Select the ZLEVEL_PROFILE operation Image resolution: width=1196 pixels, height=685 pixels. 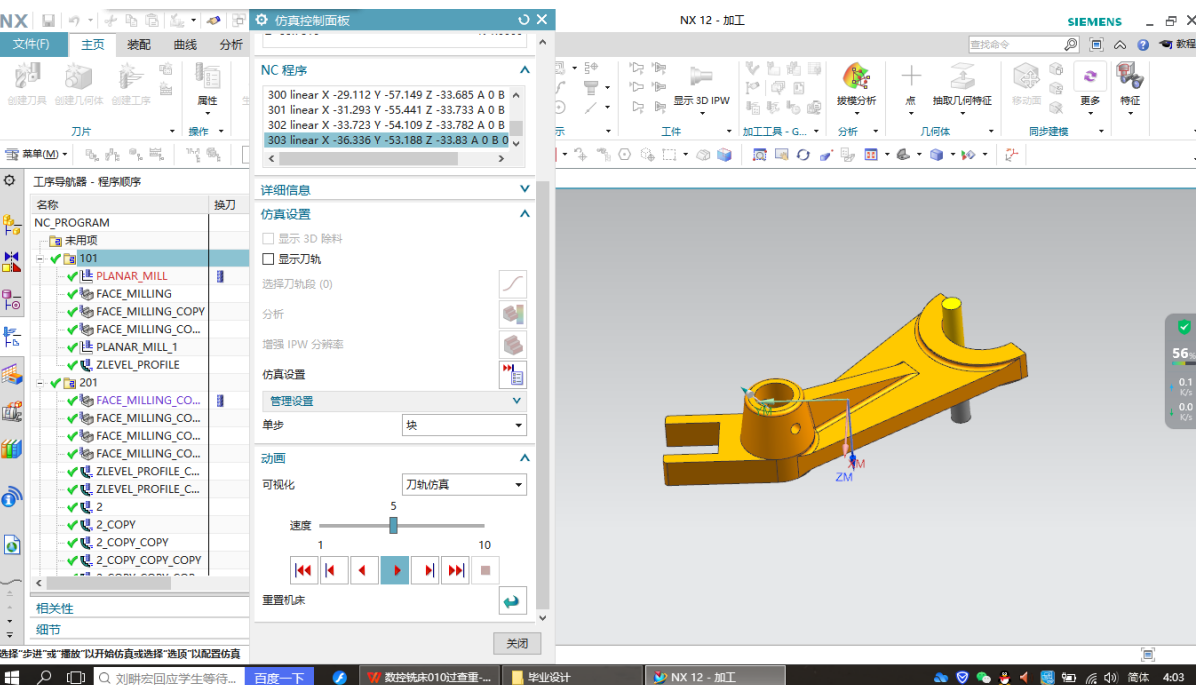138,365
